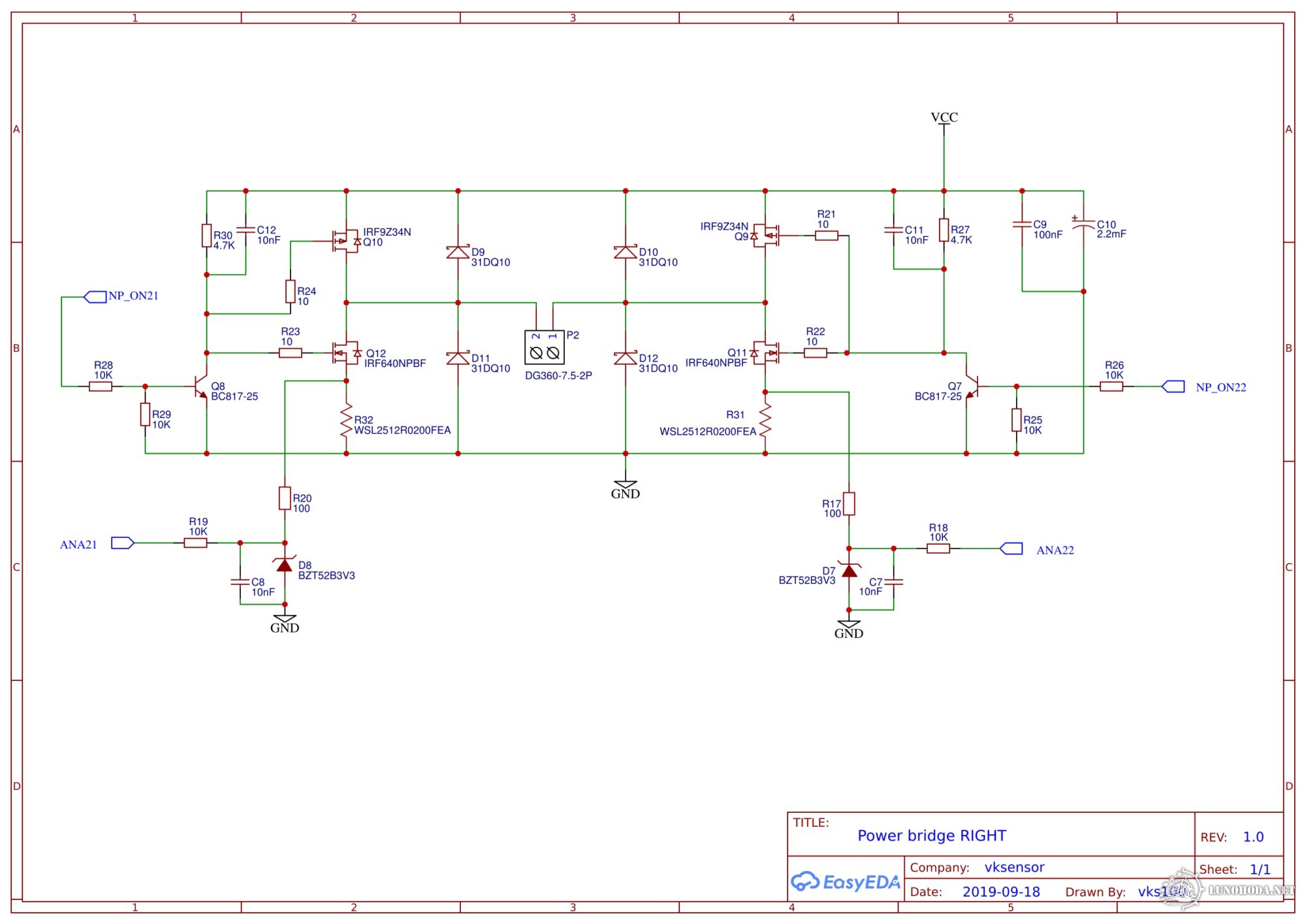Click the ANA22 net port flag
The width and height of the screenshot is (1306, 924).
click(x=1011, y=549)
